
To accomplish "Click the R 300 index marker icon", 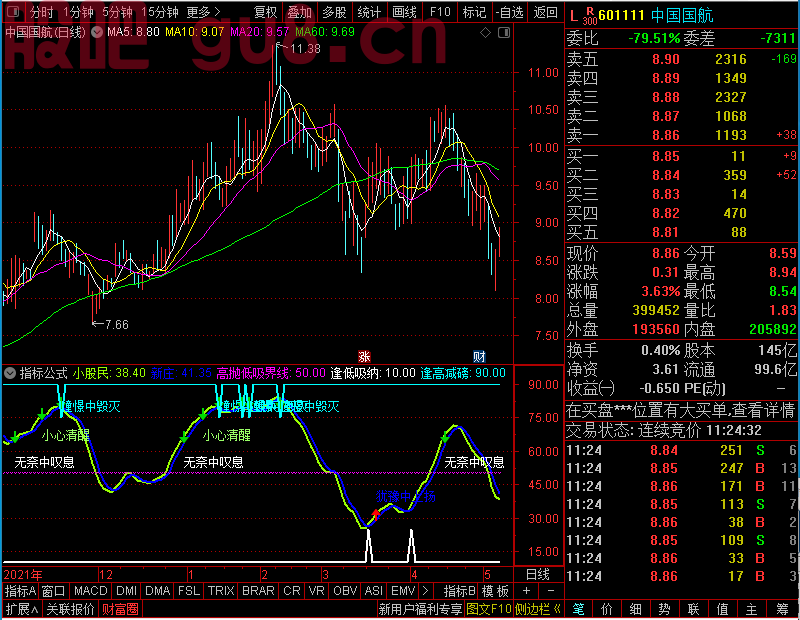I will coord(590,16).
